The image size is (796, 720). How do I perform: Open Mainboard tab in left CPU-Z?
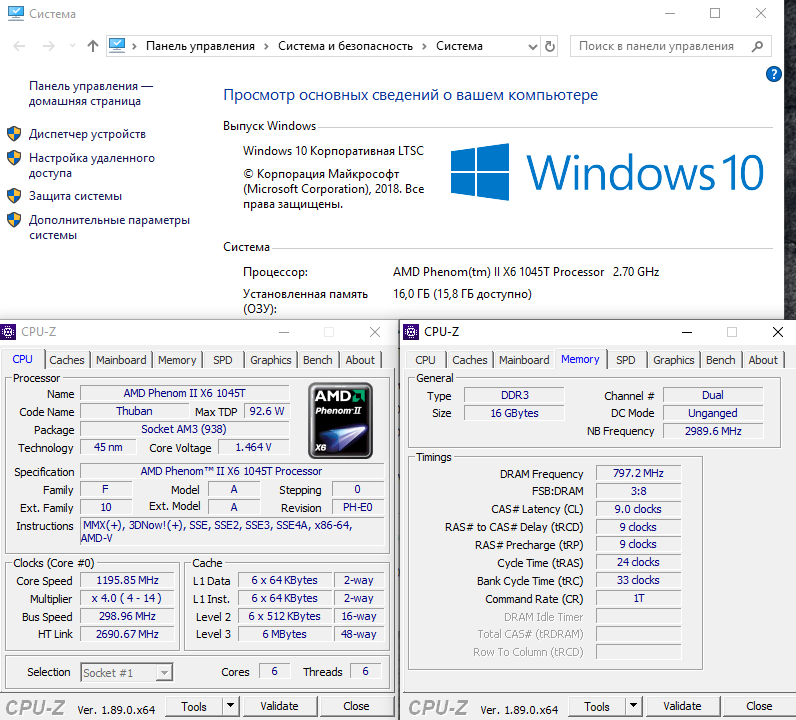121,360
